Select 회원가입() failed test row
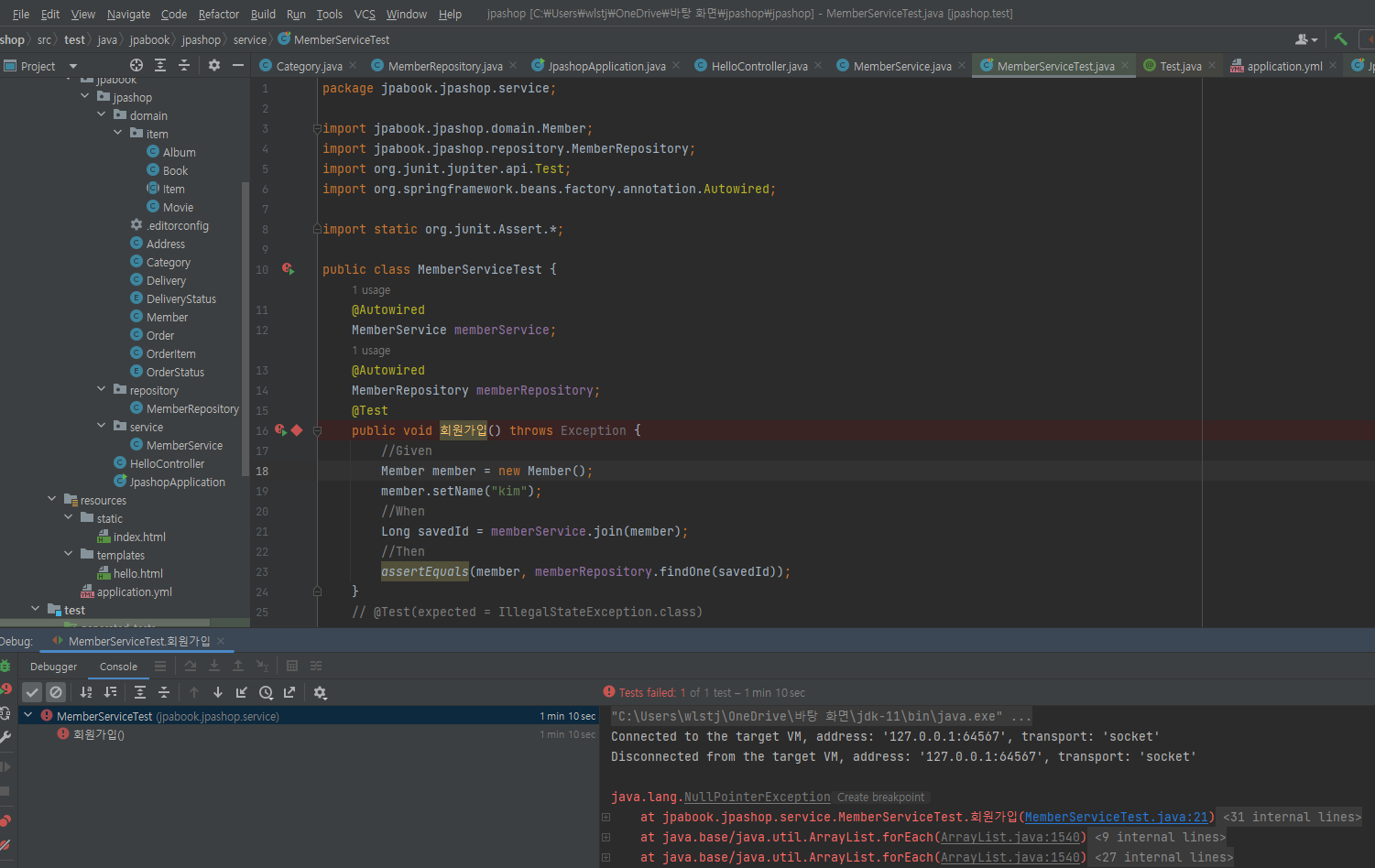Viewport: 1375px width, 868px height. [308, 734]
